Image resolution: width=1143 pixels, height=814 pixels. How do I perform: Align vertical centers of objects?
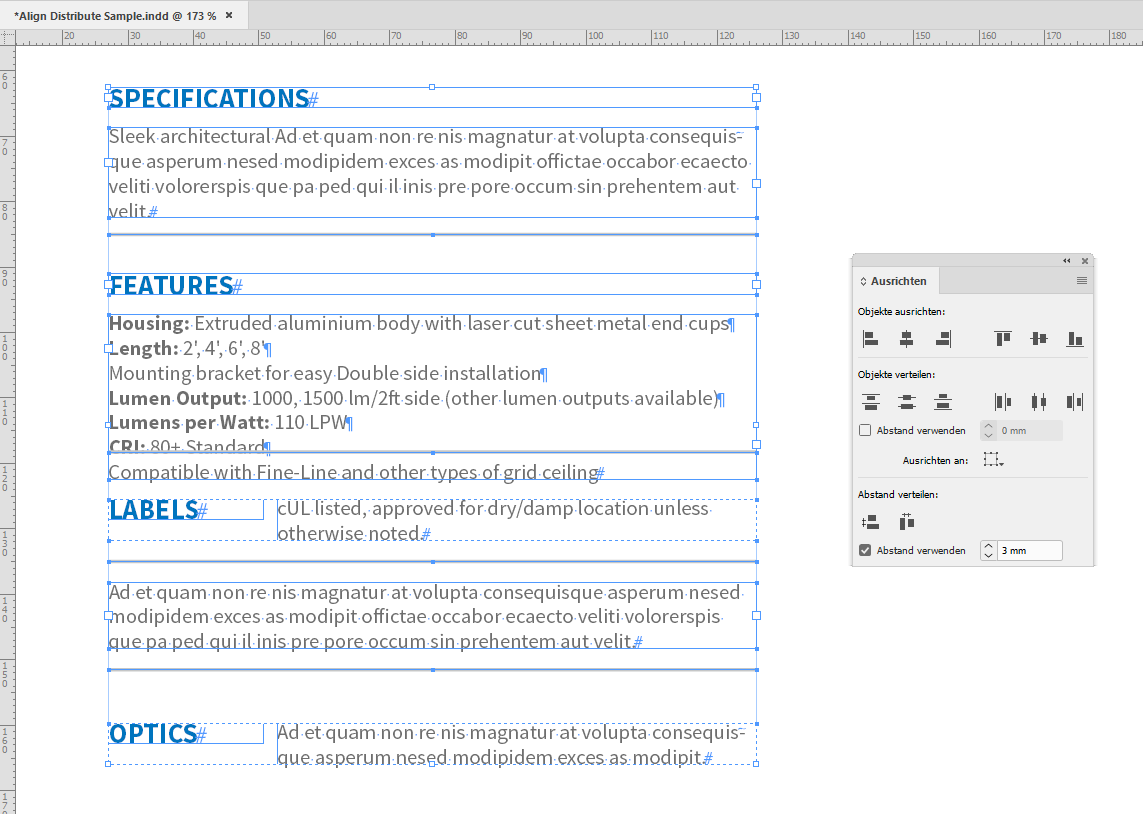[x=1039, y=339]
